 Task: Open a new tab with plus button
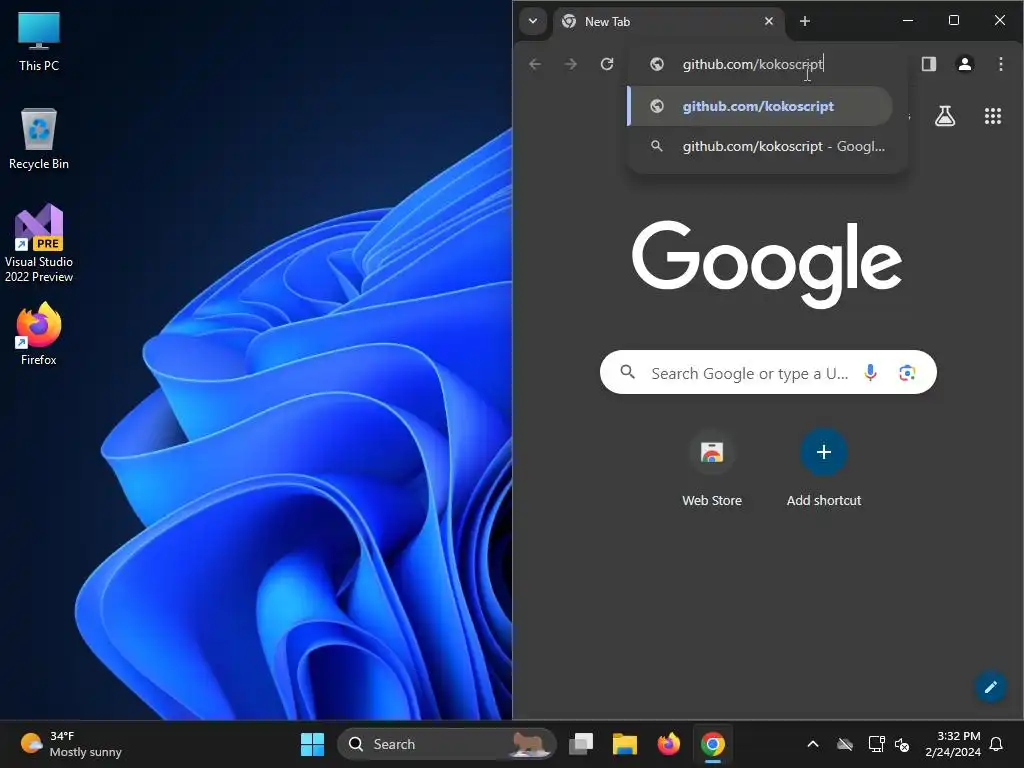(805, 22)
